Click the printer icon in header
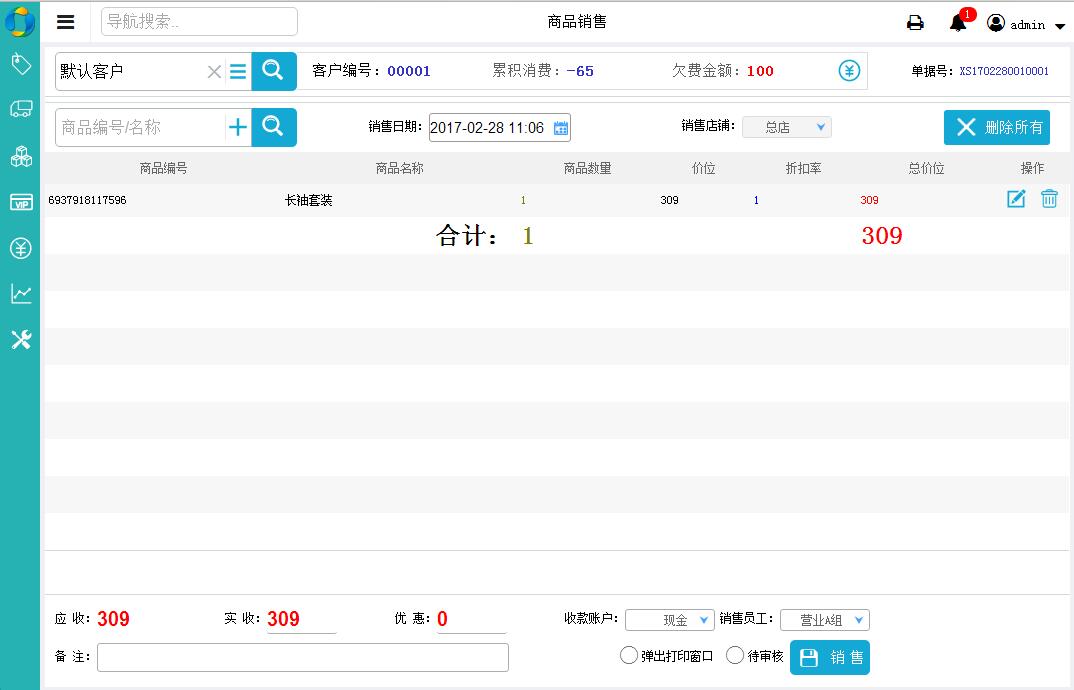1074x690 pixels. click(914, 23)
